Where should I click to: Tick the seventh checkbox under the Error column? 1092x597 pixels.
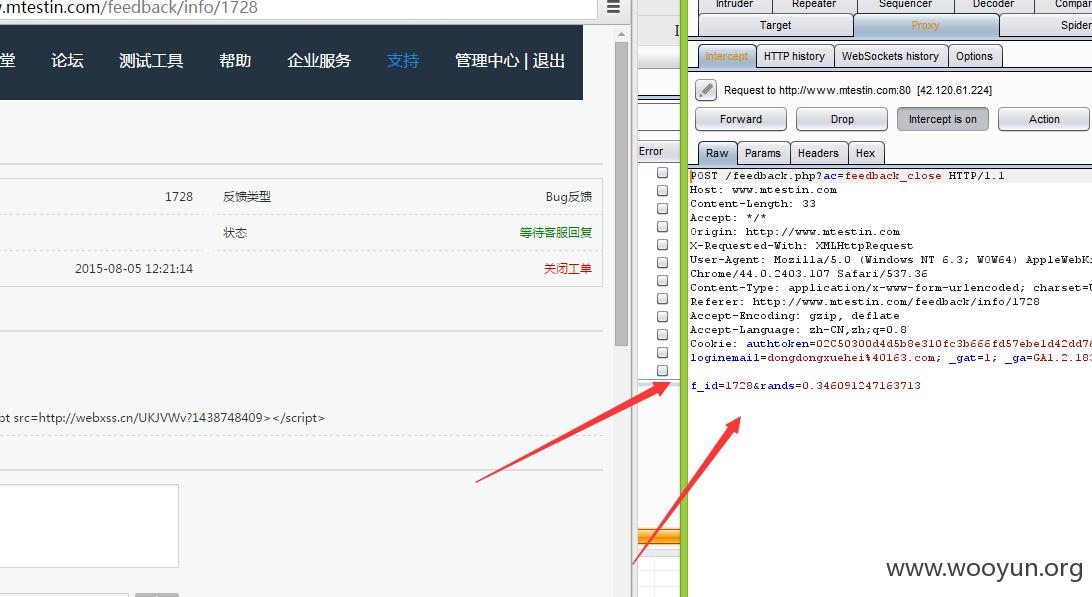click(662, 280)
